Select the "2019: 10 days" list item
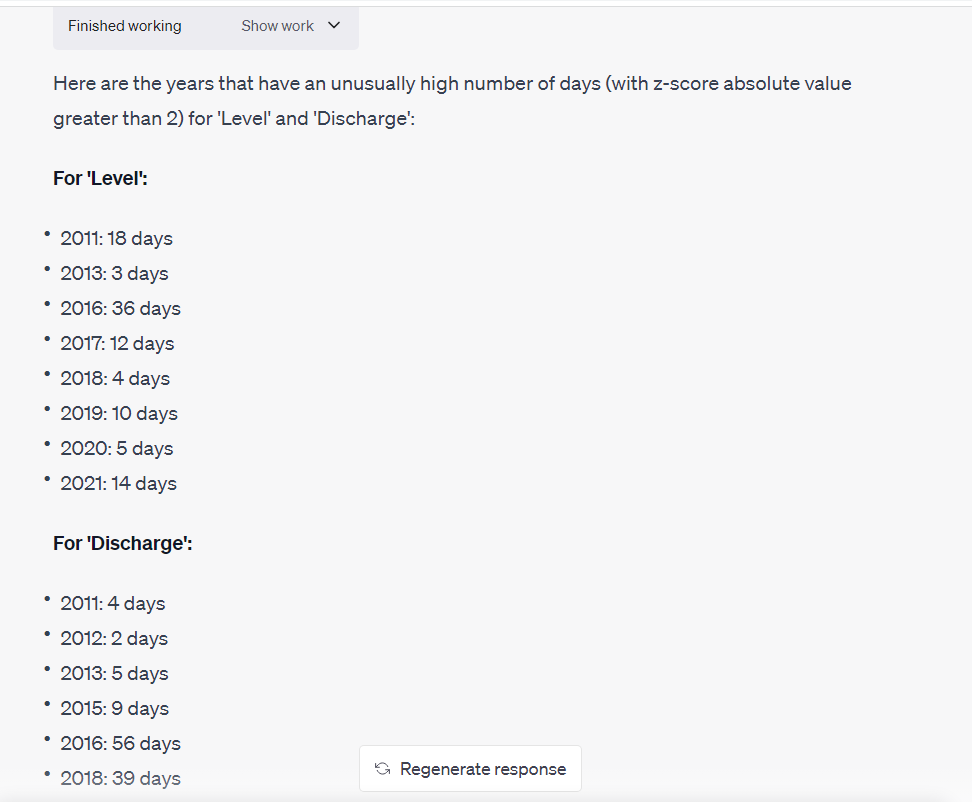 [x=119, y=413]
